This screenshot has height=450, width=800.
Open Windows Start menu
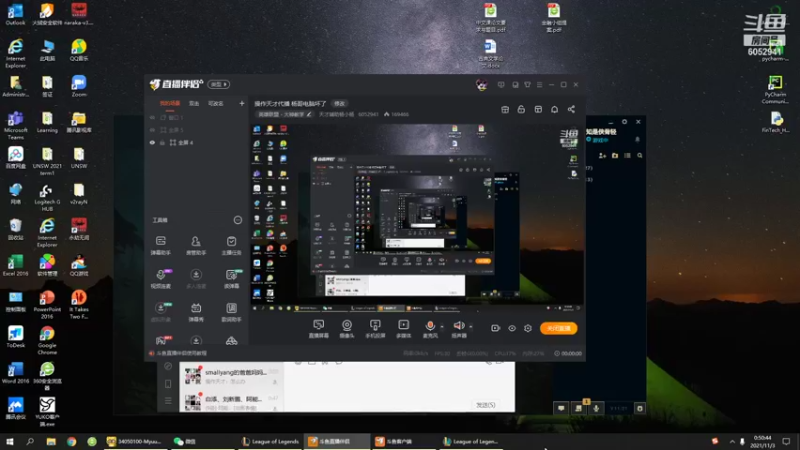coord(9,441)
